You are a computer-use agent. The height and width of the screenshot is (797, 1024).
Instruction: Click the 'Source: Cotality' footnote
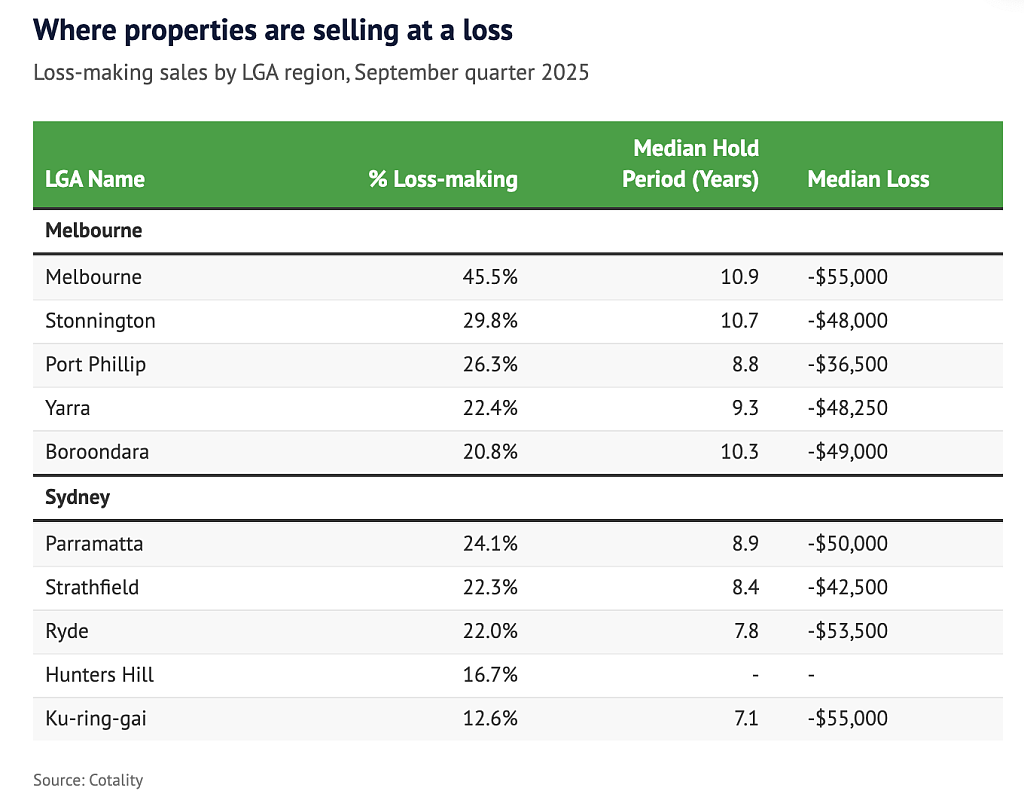coord(88,780)
